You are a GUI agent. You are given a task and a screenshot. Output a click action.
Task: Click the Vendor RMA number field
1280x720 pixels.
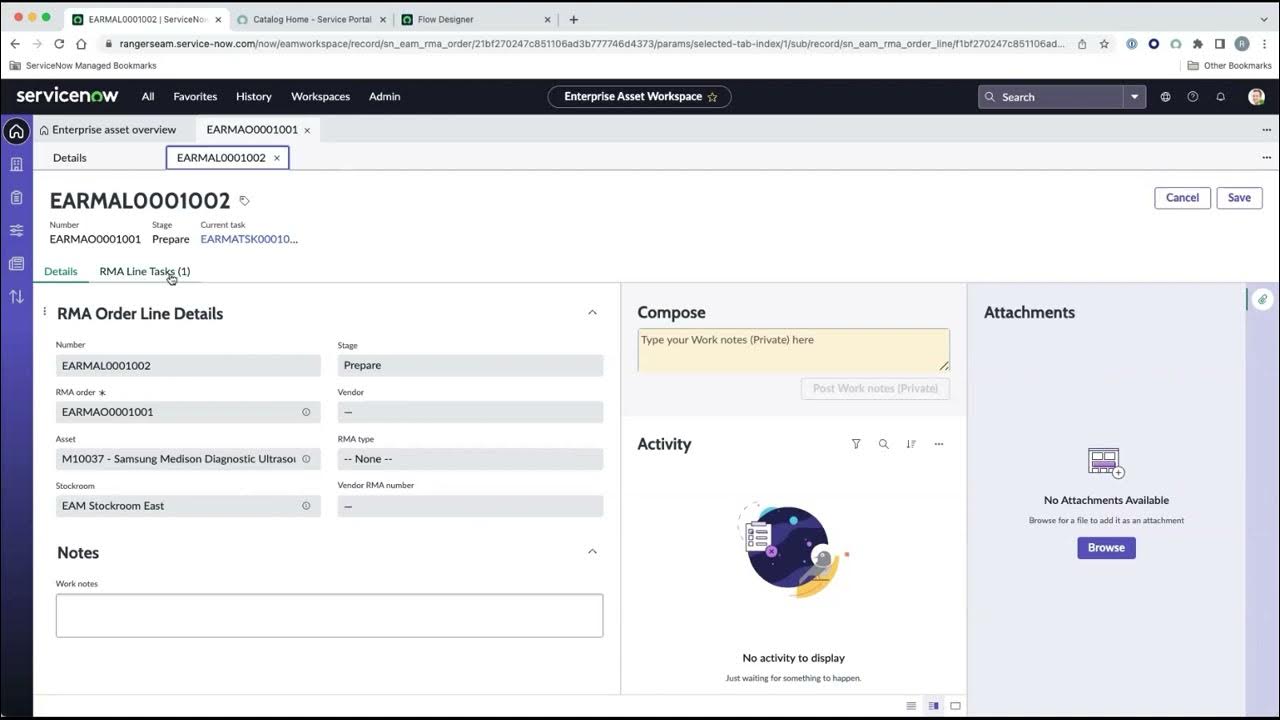pos(470,506)
